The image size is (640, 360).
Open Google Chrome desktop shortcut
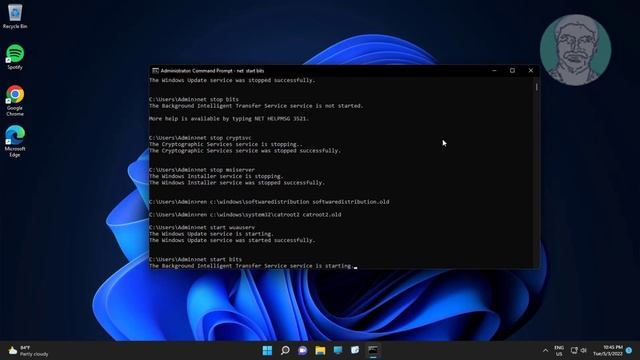tap(15, 100)
